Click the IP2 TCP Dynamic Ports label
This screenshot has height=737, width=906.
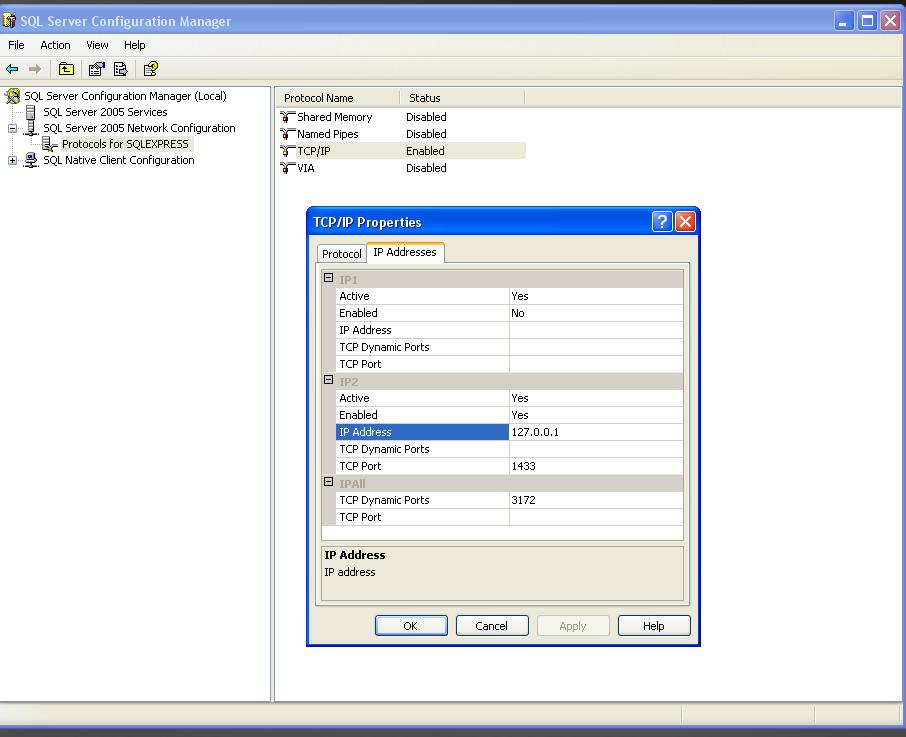(x=422, y=449)
